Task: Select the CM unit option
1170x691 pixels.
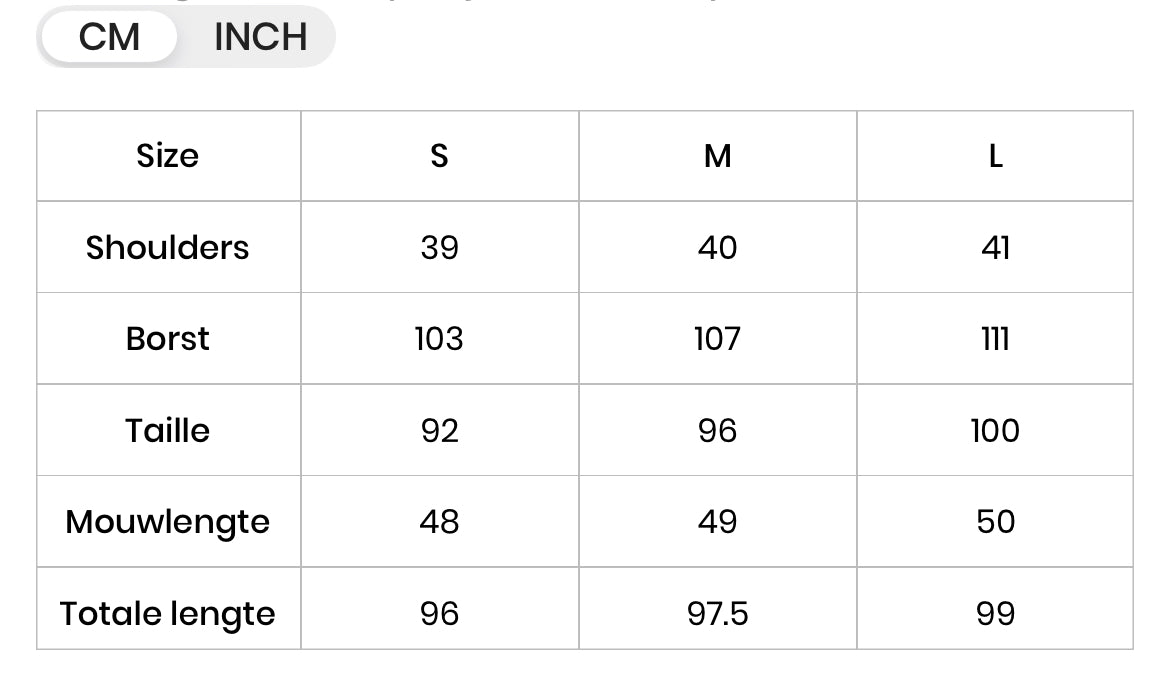Action: [x=109, y=38]
